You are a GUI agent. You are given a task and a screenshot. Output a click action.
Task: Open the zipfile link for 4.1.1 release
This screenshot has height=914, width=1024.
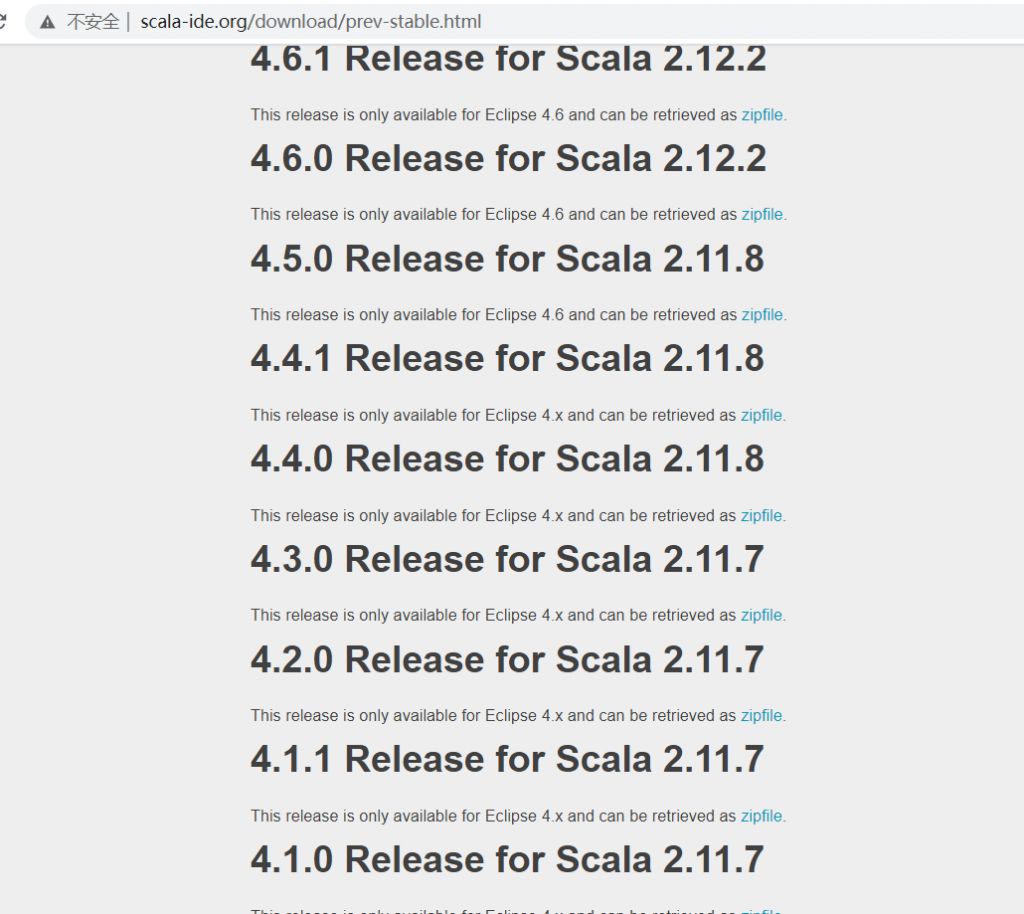coord(761,816)
